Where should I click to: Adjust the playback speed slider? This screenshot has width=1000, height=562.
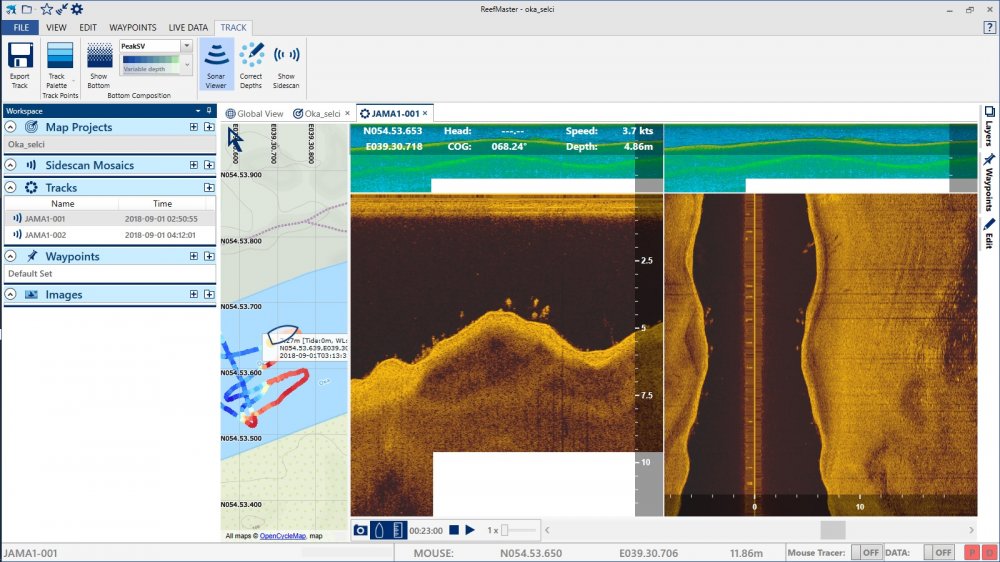point(506,530)
